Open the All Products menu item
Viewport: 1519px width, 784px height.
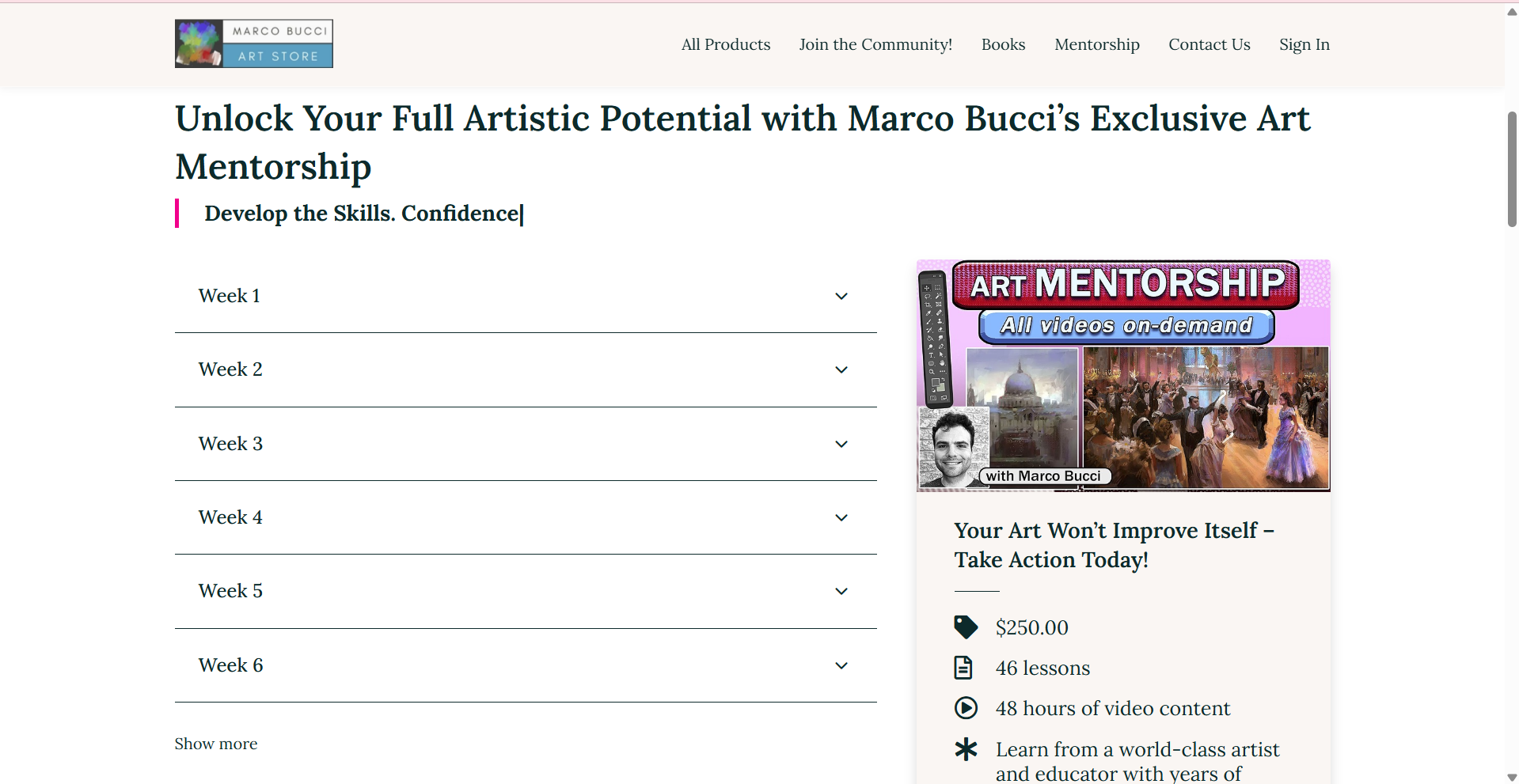pyautogui.click(x=726, y=44)
